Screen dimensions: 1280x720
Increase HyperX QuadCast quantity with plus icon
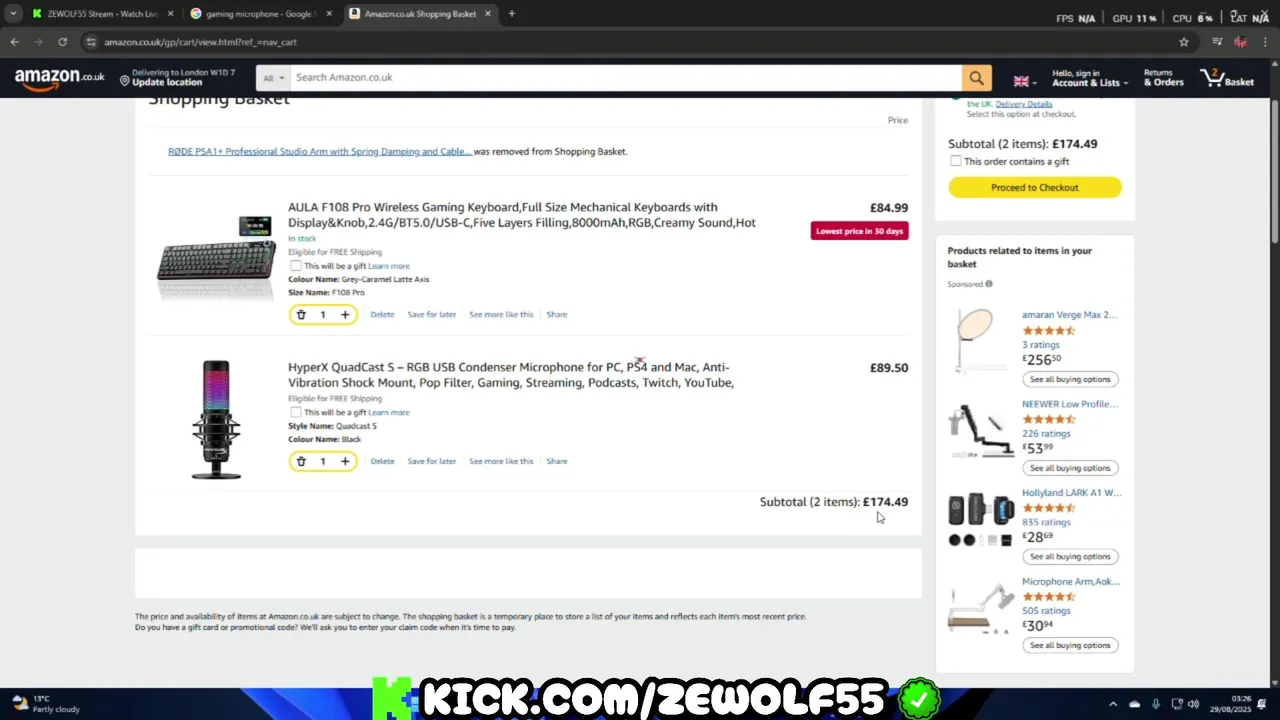pos(345,461)
